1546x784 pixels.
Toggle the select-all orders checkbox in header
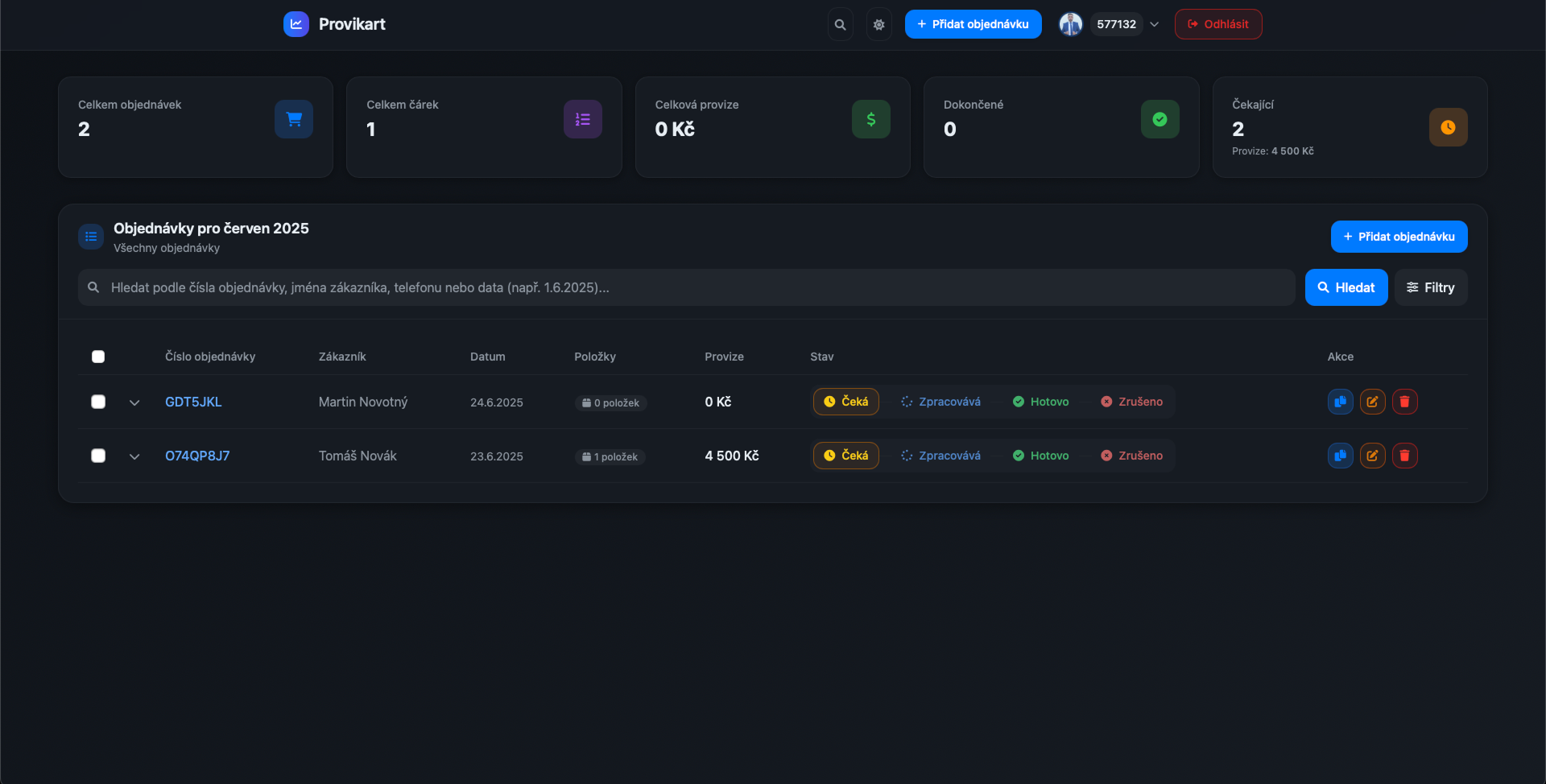point(98,357)
